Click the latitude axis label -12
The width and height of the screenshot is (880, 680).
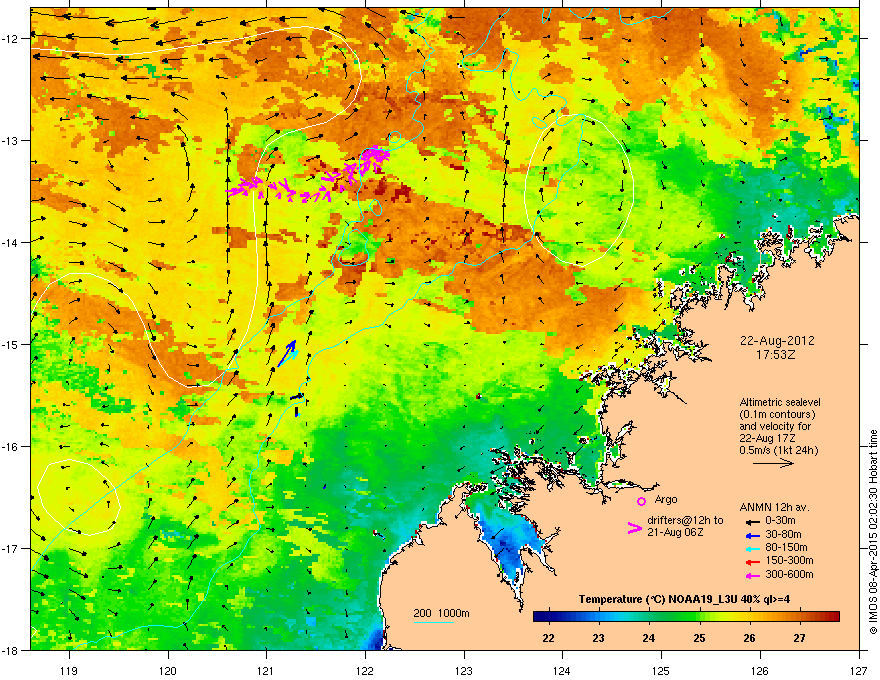coord(10,38)
